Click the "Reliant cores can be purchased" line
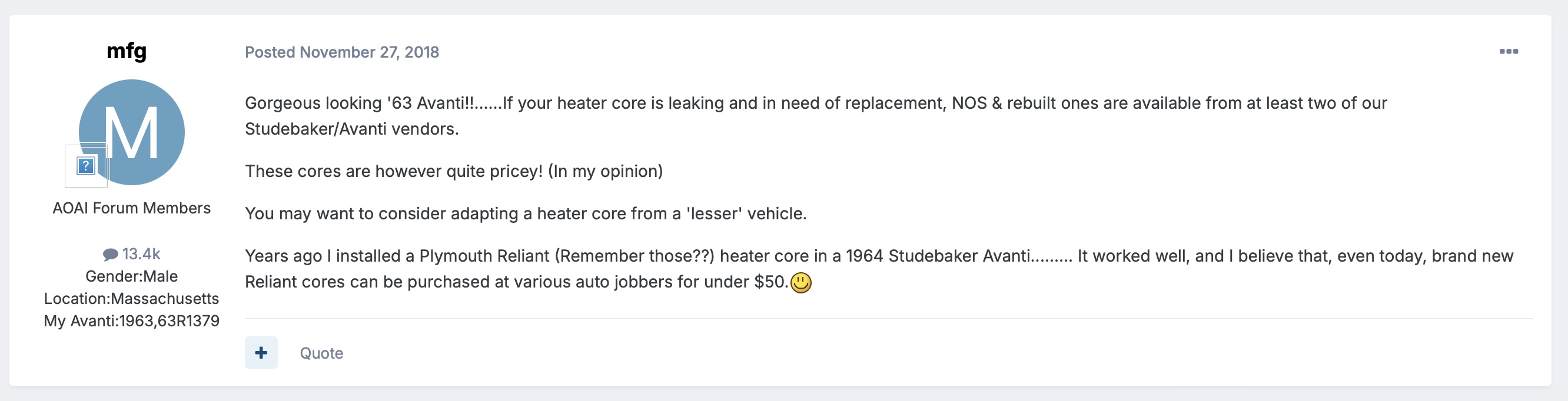1568x401 pixels. point(516,282)
